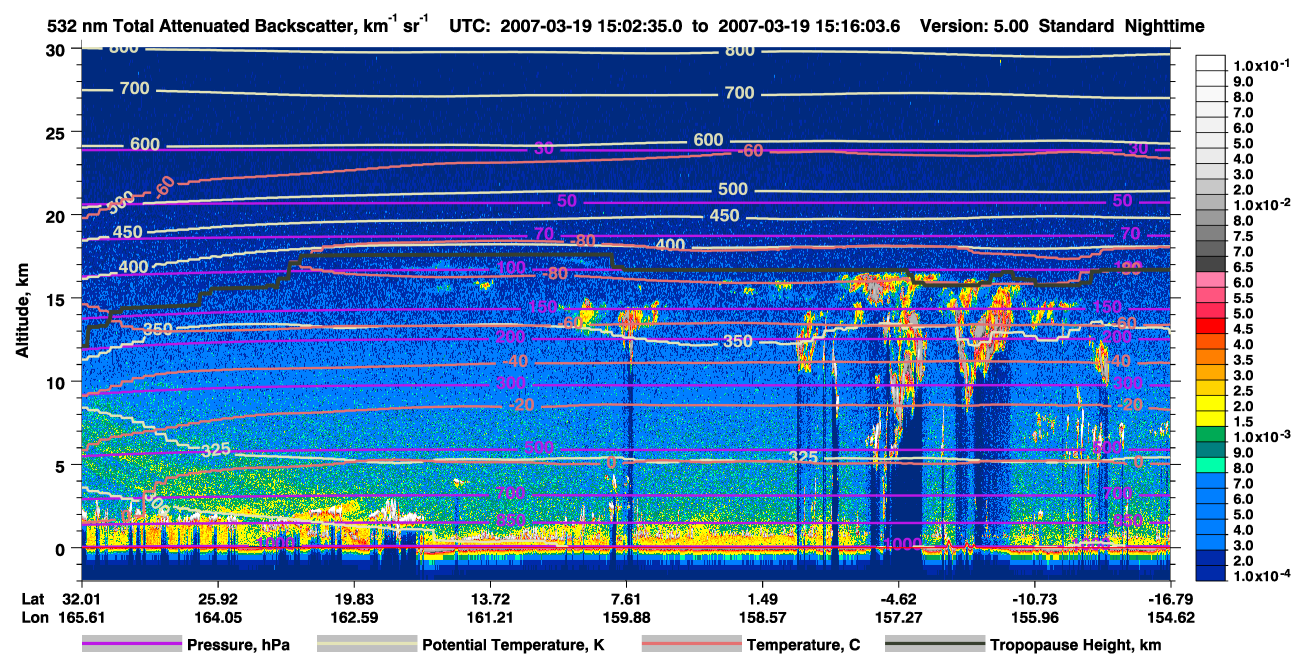This screenshot has width=1300, height=667.
Task: Click the longitude value "162.59"
Action: 353,618
